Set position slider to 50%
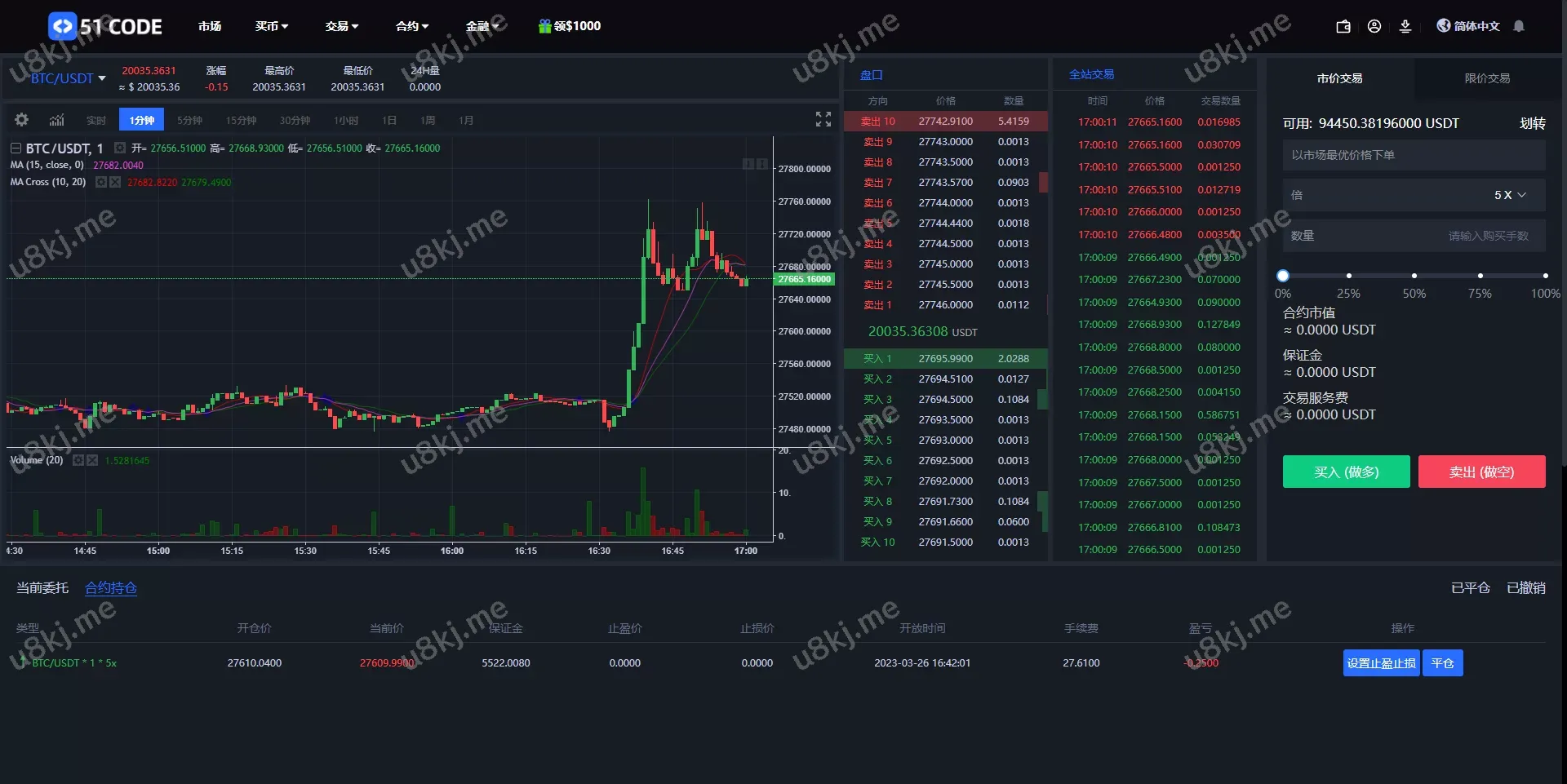 [x=1414, y=276]
